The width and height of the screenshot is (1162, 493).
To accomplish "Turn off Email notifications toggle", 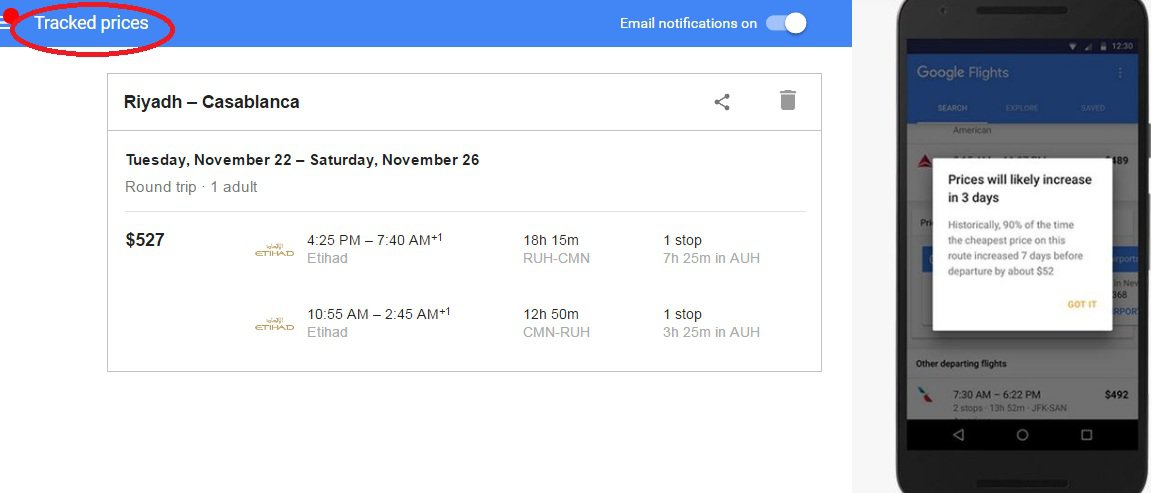I will point(786,23).
